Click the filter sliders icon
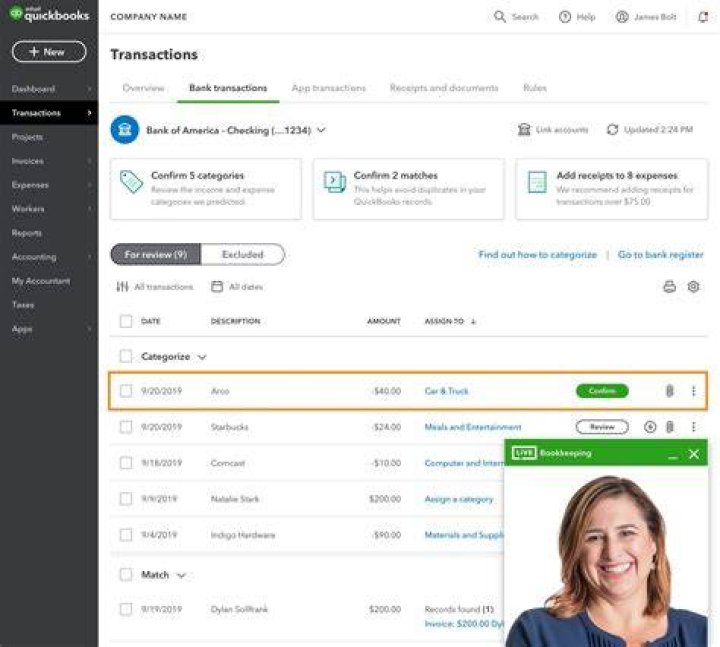Screen dimensions: 720x647 tap(122, 287)
